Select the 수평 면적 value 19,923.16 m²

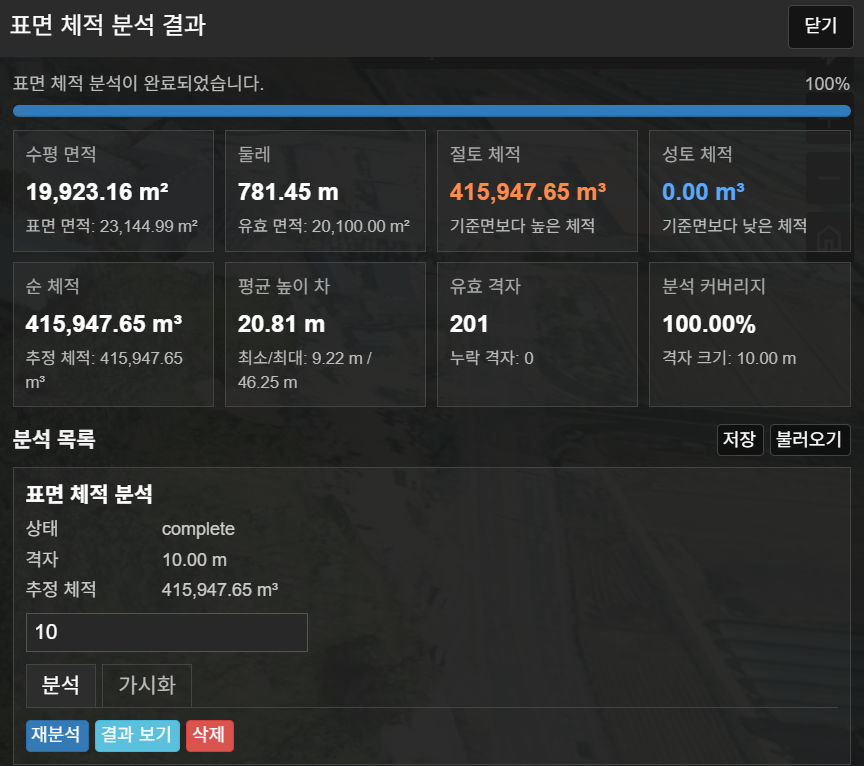pyautogui.click(x=97, y=192)
